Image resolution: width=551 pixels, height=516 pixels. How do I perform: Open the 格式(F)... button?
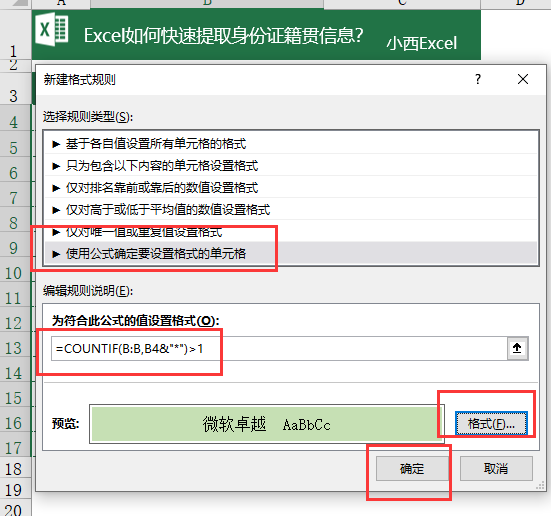[x=491, y=424]
